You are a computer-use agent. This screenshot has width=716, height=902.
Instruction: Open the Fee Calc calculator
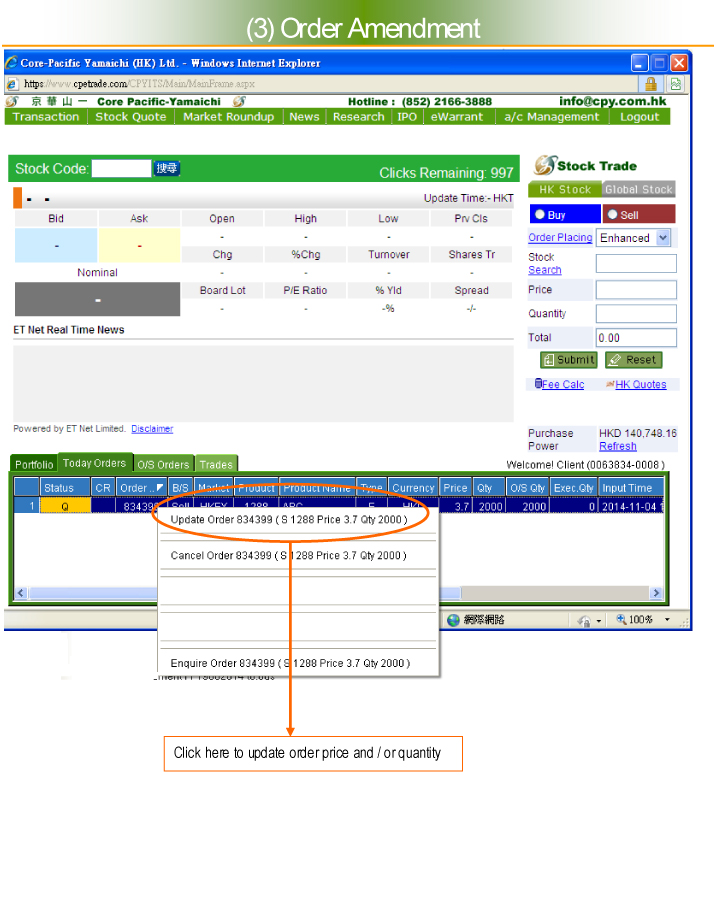coord(559,384)
